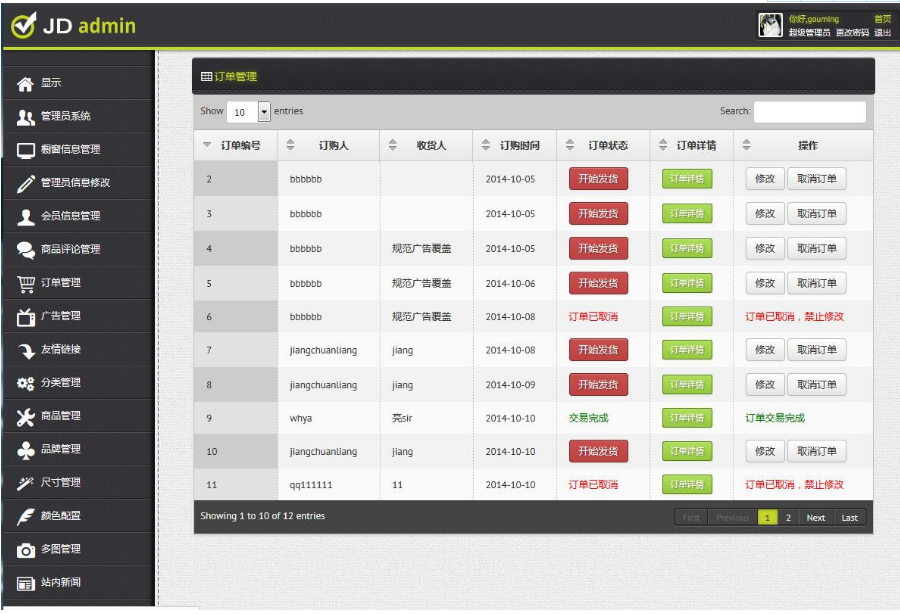
Task: Go to page 2 in pagination
Action: pos(788,518)
